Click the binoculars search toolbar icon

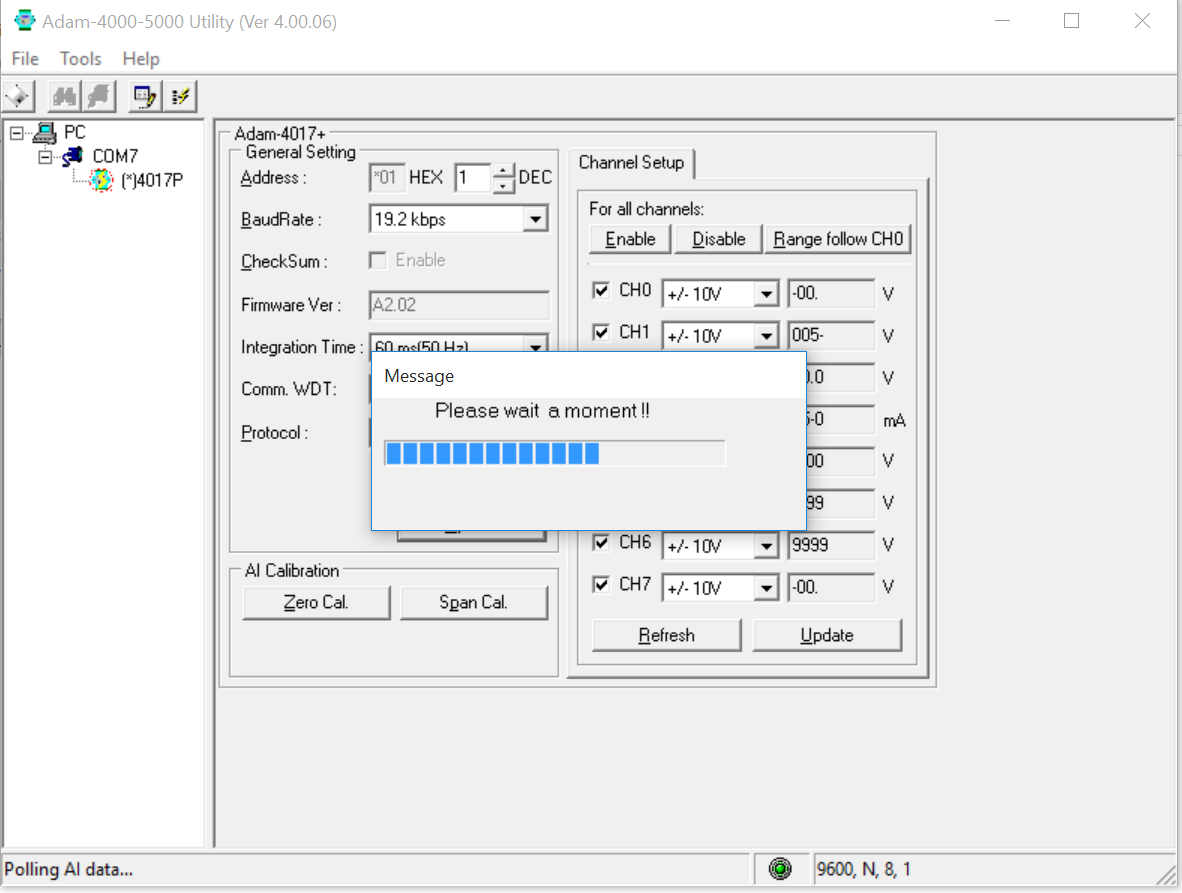click(64, 96)
